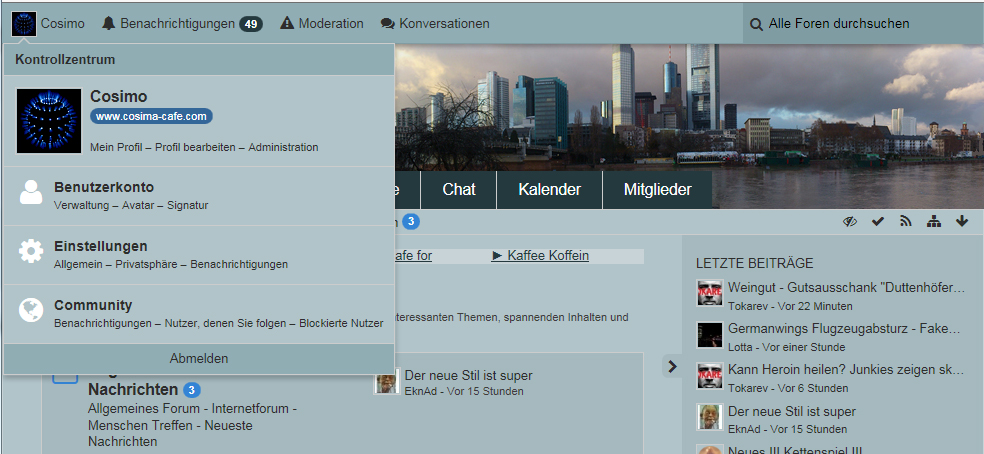Open the Mitglieder tab

coord(657,190)
